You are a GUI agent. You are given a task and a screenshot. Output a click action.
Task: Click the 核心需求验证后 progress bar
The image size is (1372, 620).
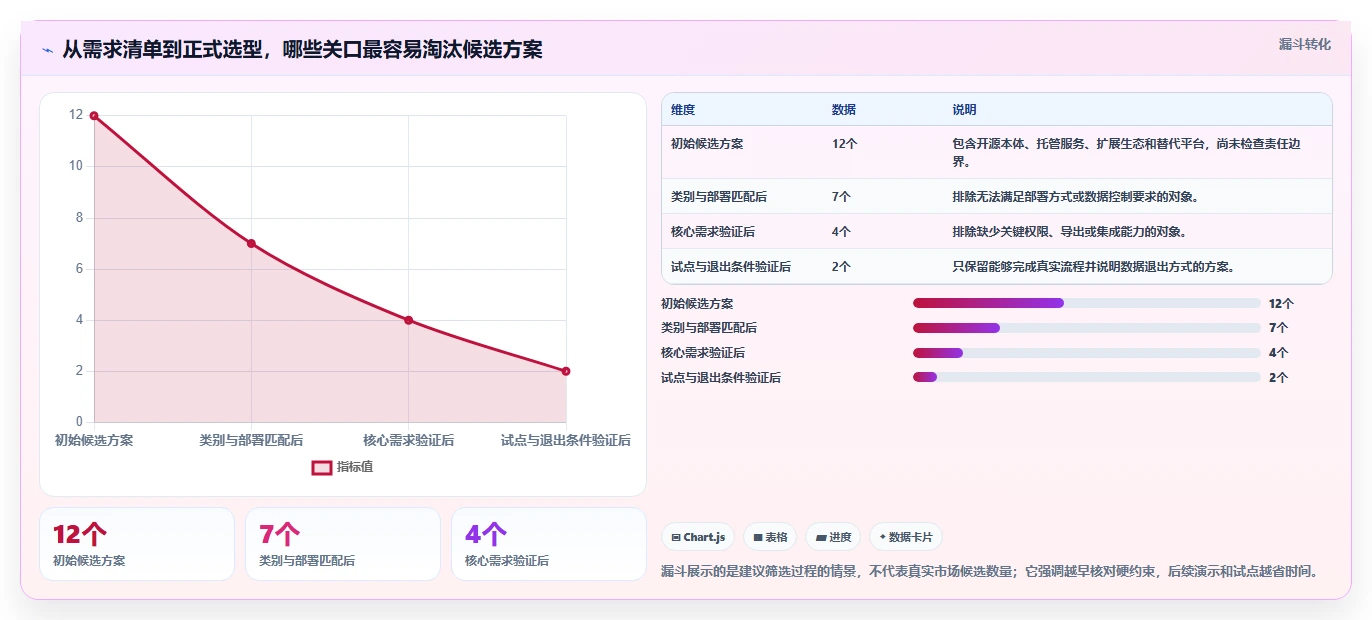coord(1086,352)
